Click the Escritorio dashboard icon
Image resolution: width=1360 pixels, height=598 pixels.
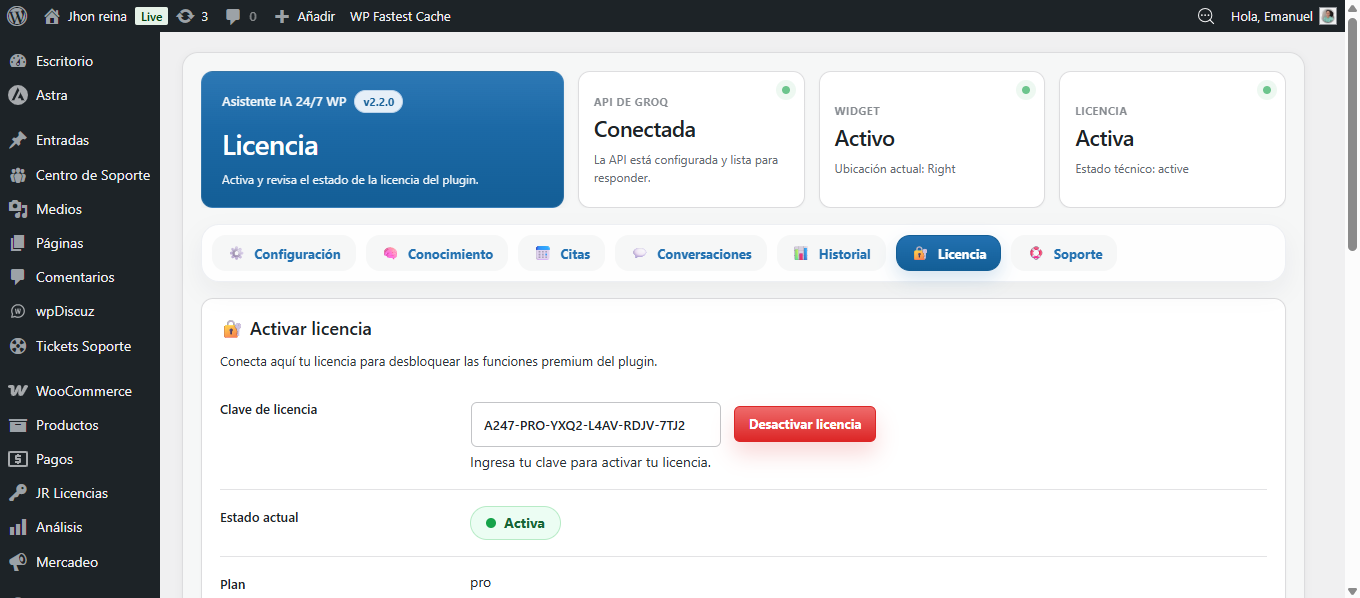pos(18,61)
